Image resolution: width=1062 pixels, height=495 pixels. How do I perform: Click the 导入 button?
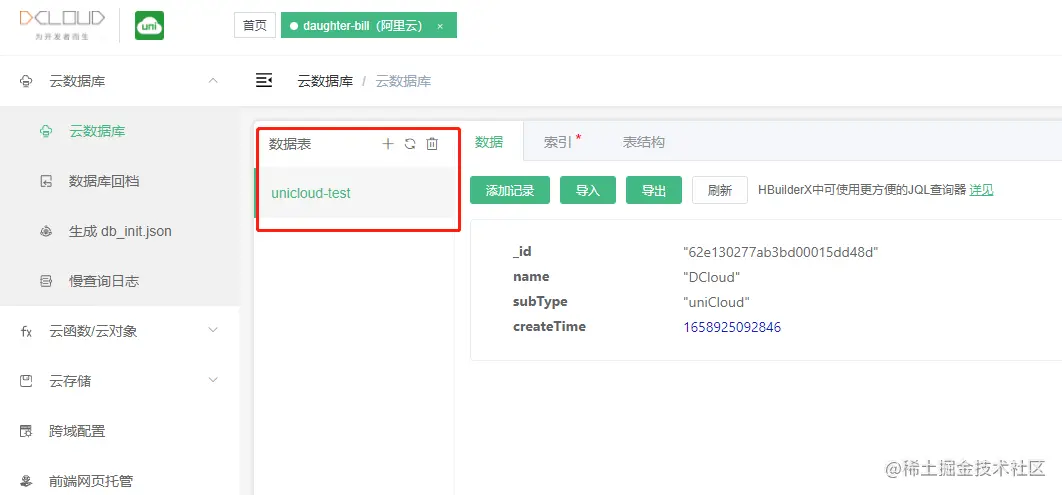[588, 190]
